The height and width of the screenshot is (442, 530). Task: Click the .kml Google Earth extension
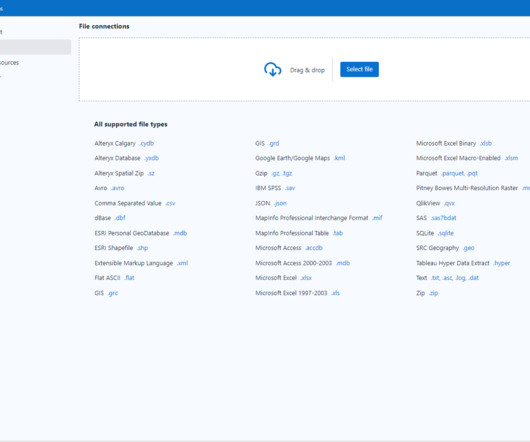[339, 158]
